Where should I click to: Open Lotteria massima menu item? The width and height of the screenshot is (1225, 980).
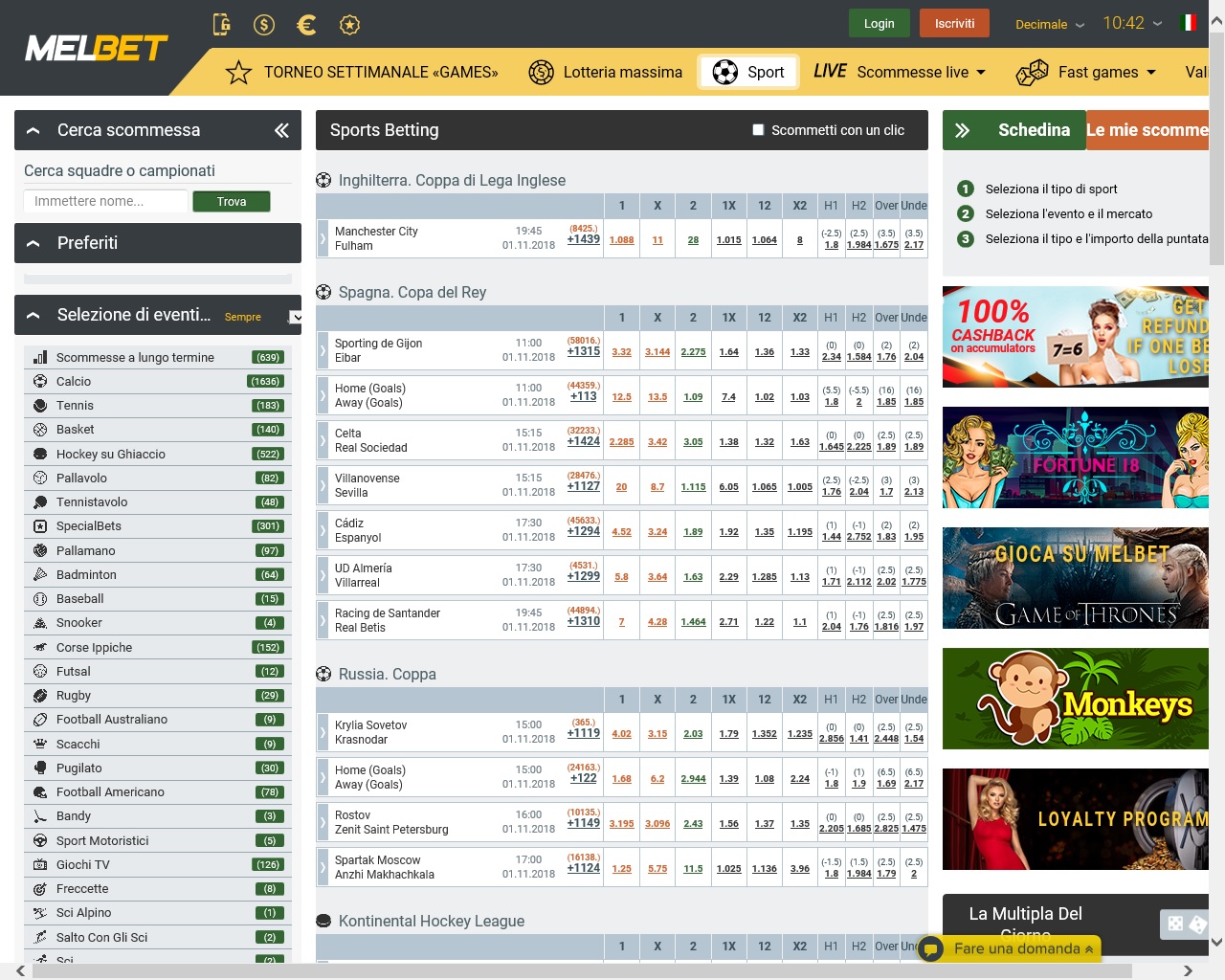605,72
